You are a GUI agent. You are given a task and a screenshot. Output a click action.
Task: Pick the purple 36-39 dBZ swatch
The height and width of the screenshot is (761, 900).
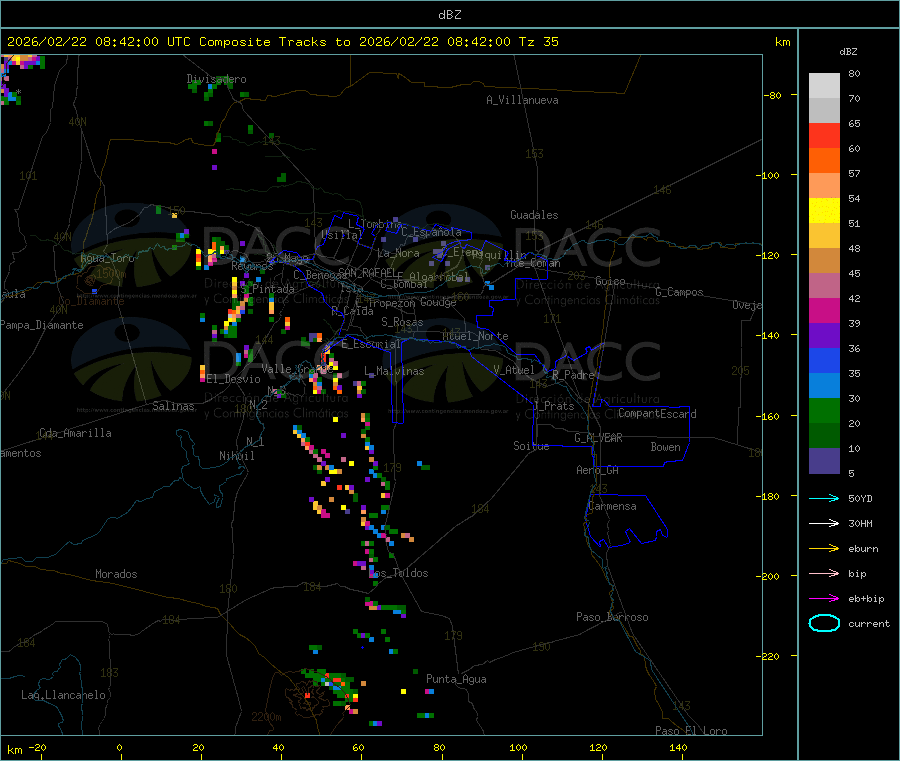(x=824, y=336)
